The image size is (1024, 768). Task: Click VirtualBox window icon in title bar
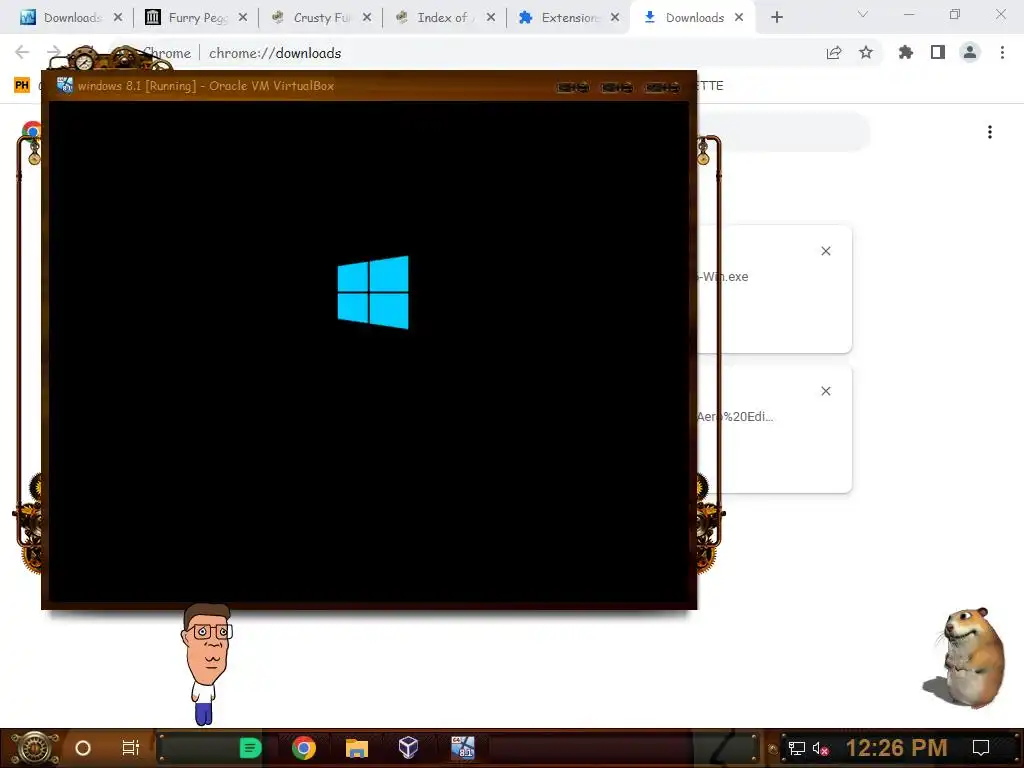click(65, 86)
